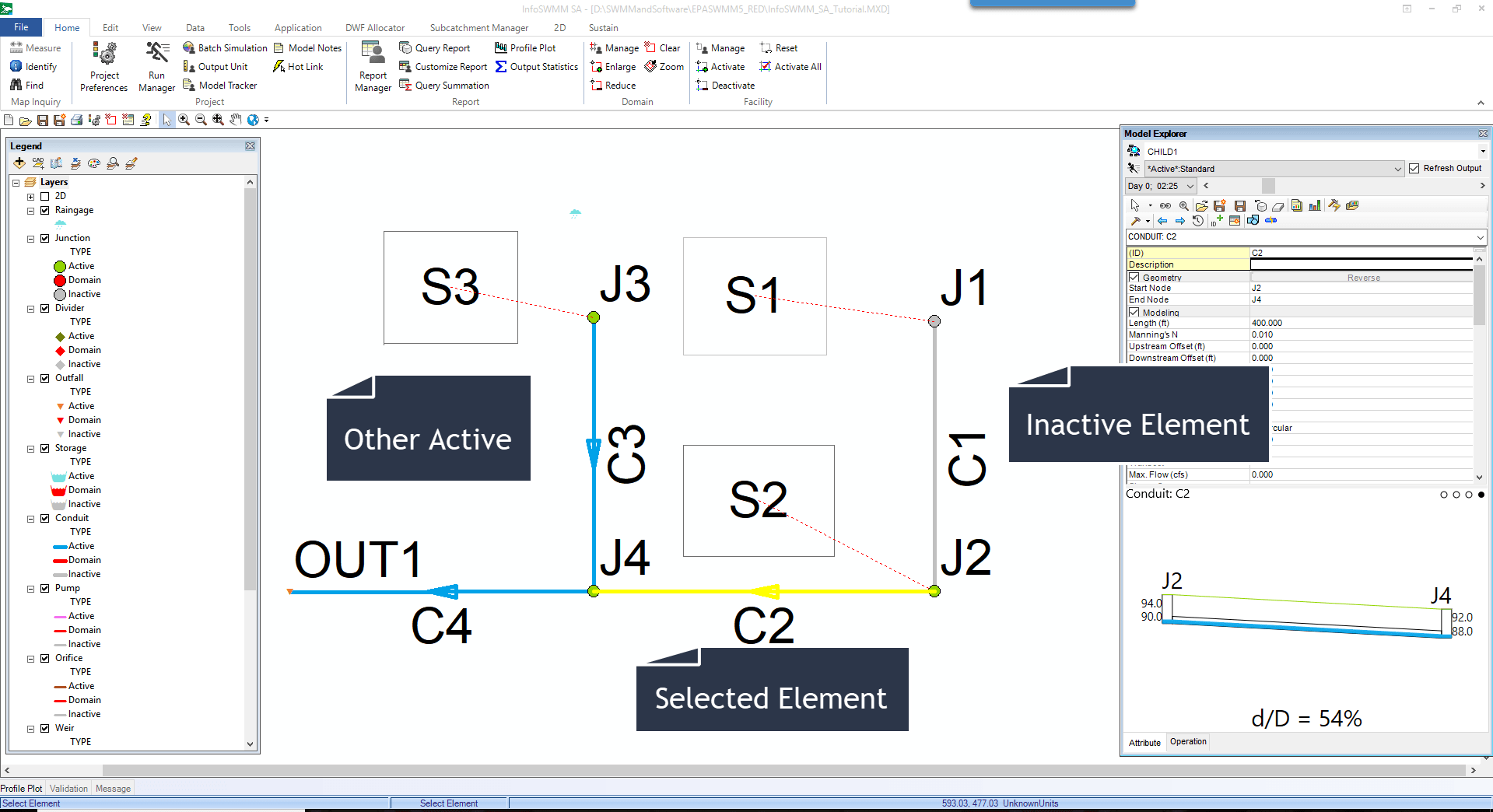Click the simulation time slider thumb
The height and width of the screenshot is (812, 1493).
pos(1268,186)
